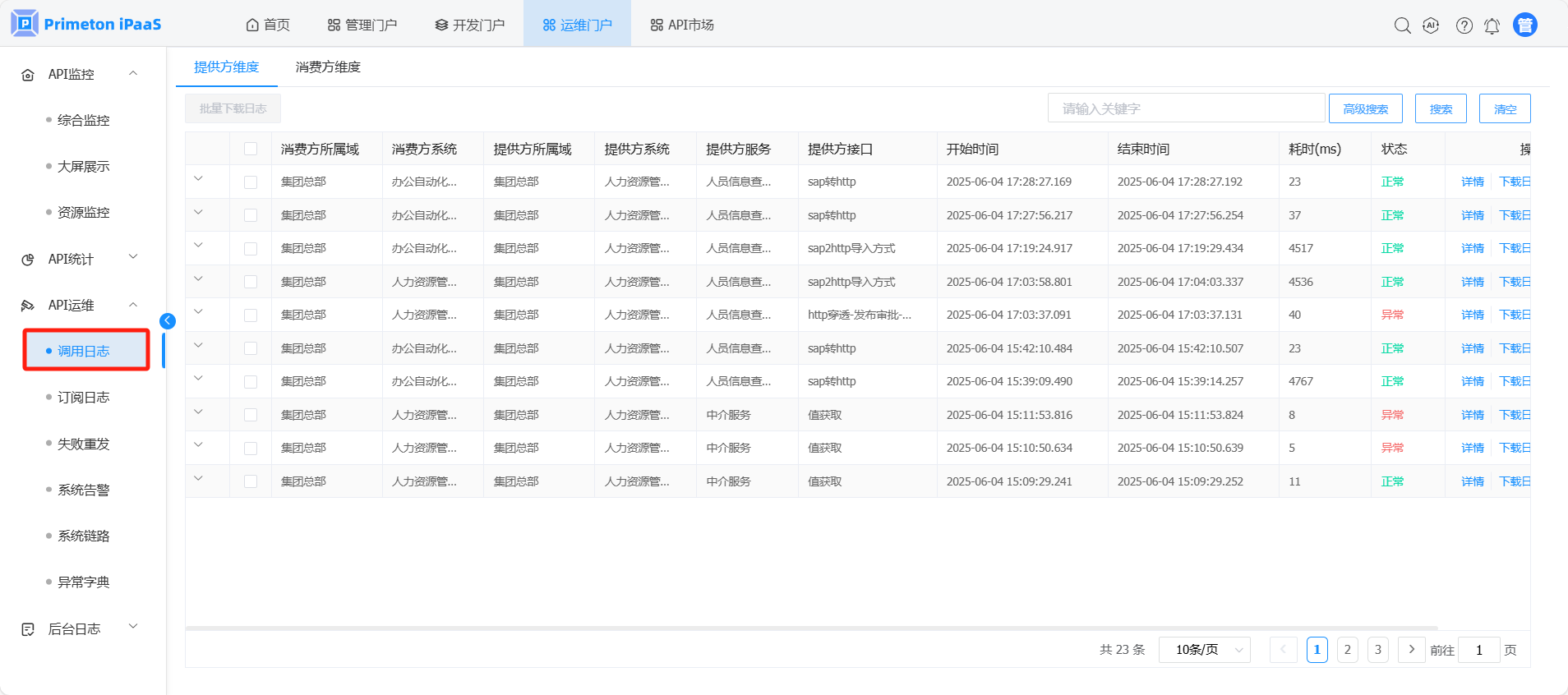The width and height of the screenshot is (1568, 695).
Task: Click the search magnifier icon in header
Action: [1402, 25]
